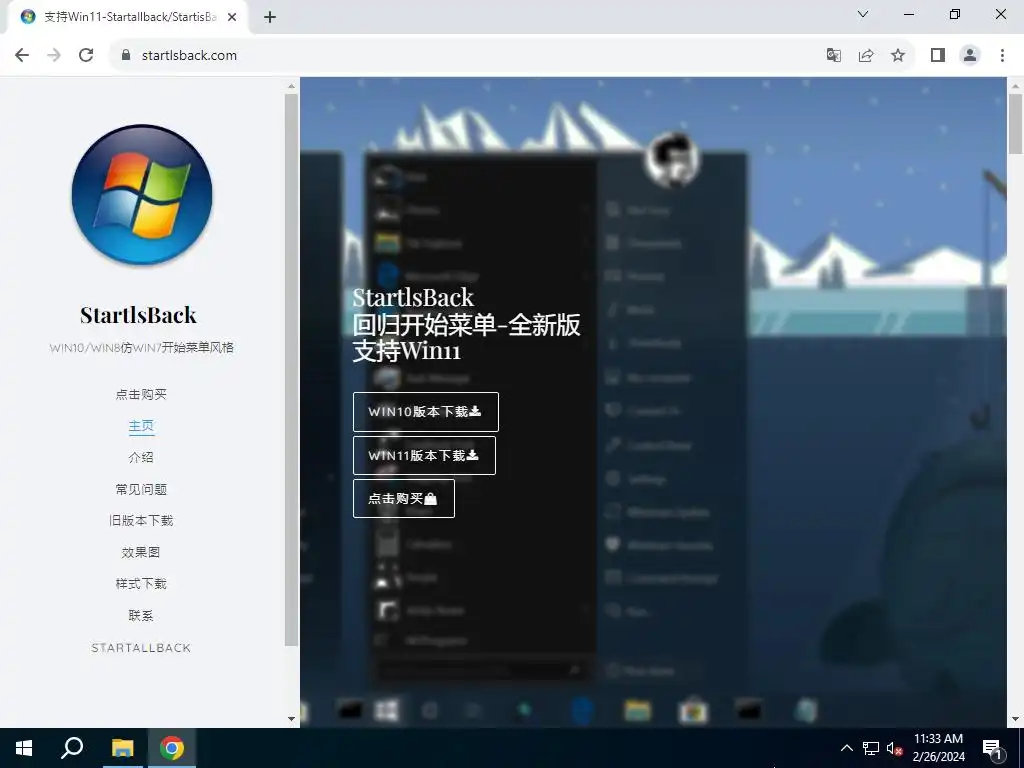Open 样式下载 in the sidebar
This screenshot has height=768, width=1024.
tap(141, 583)
